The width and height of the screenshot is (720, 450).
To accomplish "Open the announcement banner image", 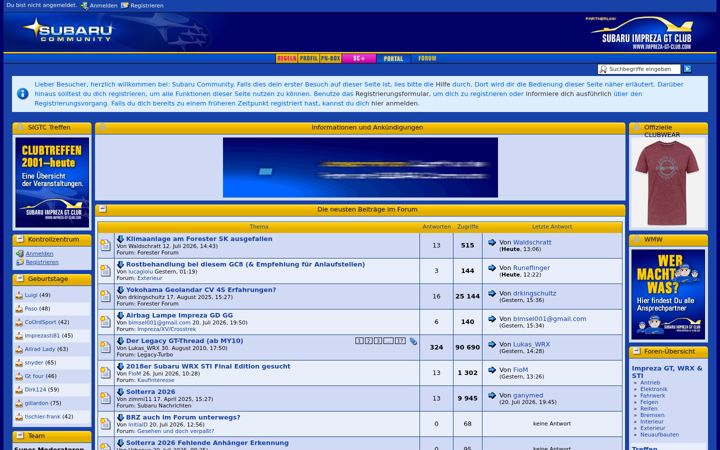I will pos(360,167).
